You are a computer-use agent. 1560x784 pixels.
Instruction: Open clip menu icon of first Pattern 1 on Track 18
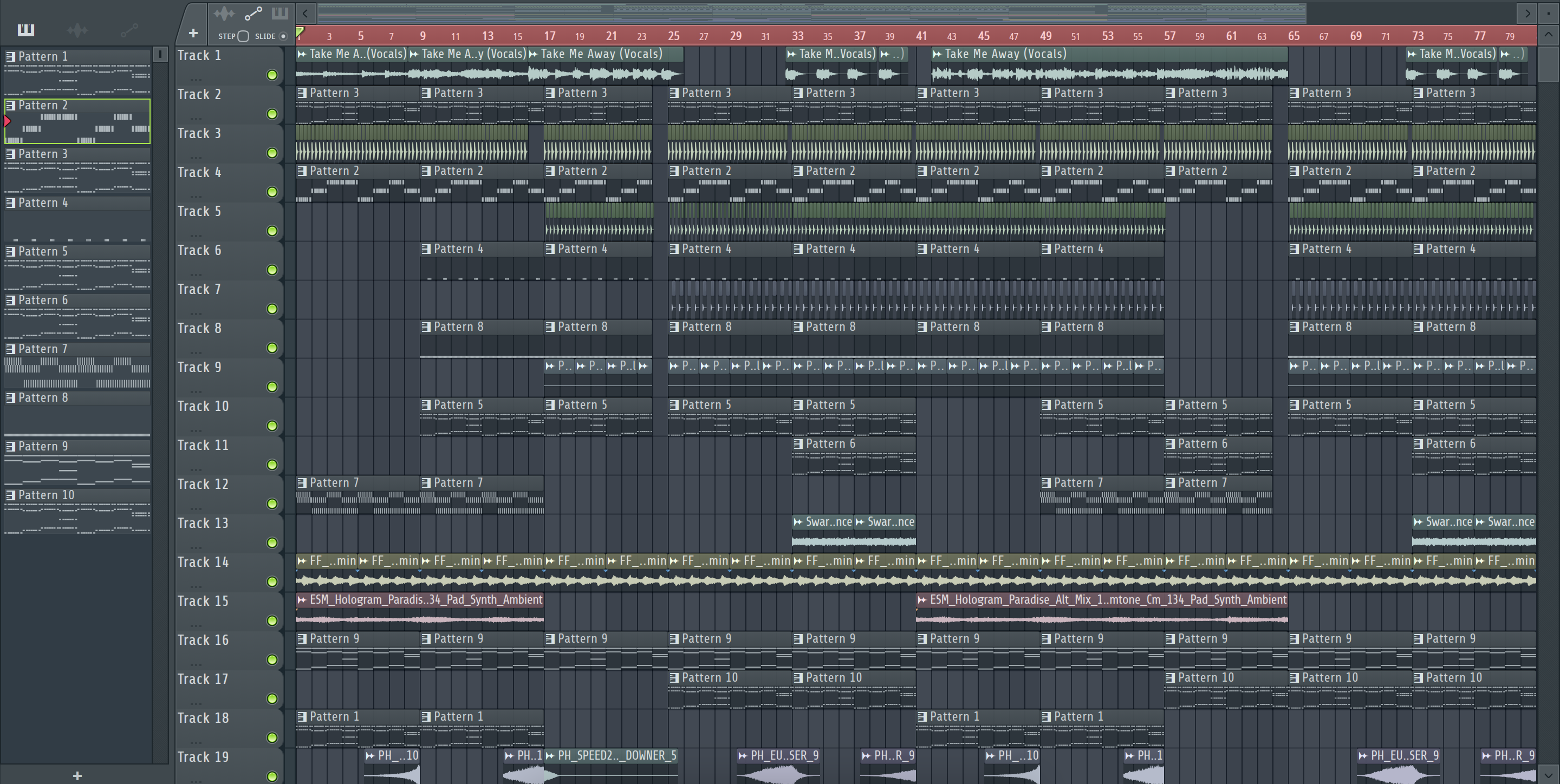tap(302, 717)
